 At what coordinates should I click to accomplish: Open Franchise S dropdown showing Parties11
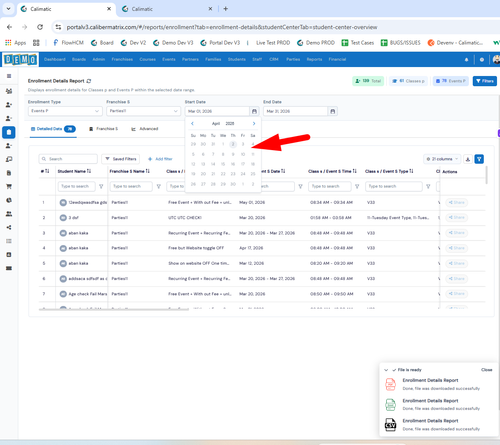coord(143,111)
